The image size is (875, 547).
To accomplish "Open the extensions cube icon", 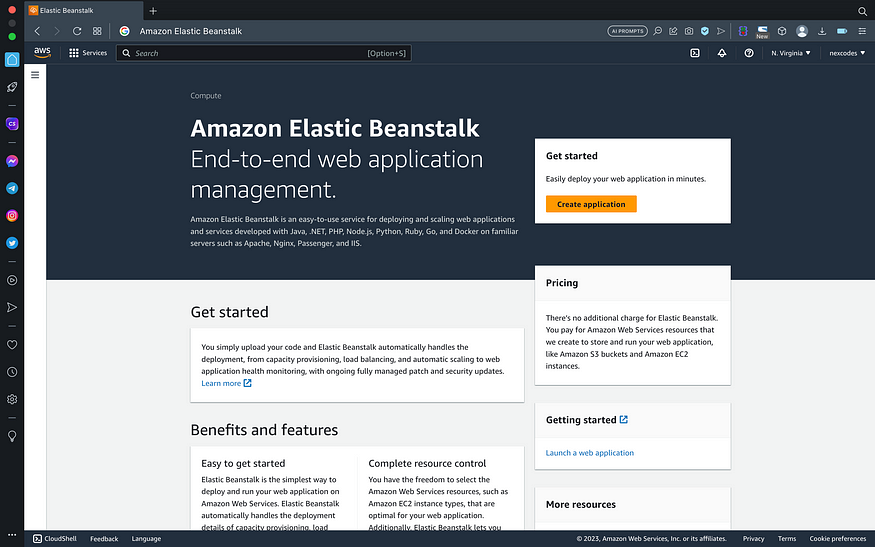I will [x=782, y=31].
